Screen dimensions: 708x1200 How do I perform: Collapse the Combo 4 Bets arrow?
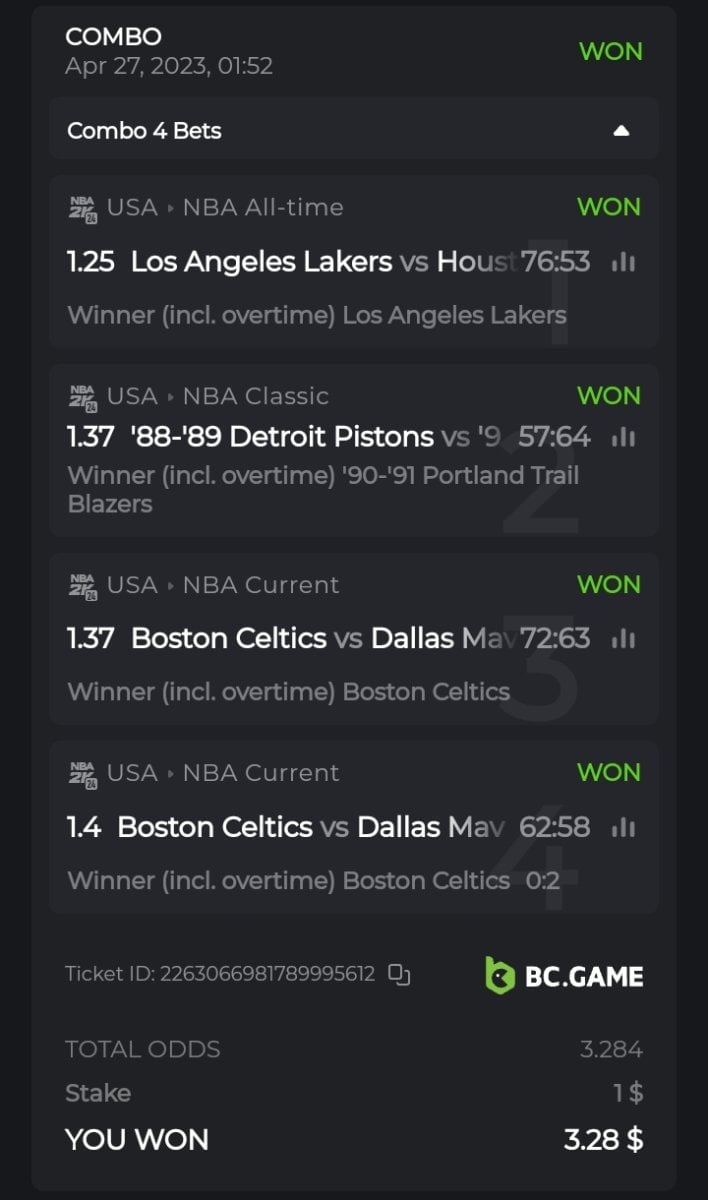pyautogui.click(x=621, y=131)
